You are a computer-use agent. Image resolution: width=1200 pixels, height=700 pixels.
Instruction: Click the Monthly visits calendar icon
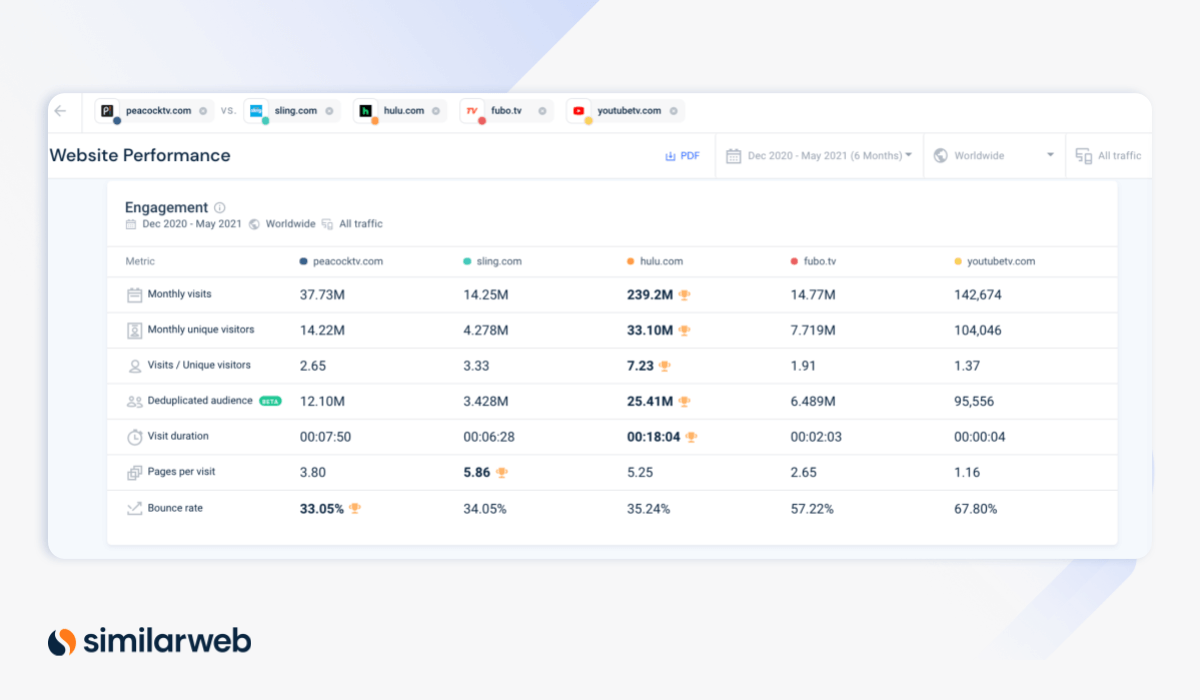coord(134,295)
